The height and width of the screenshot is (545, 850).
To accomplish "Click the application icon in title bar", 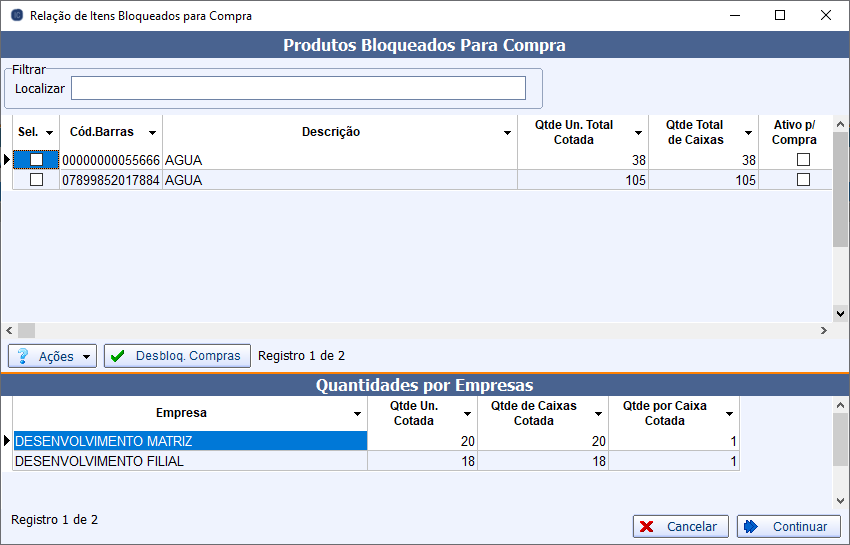I will [15, 16].
